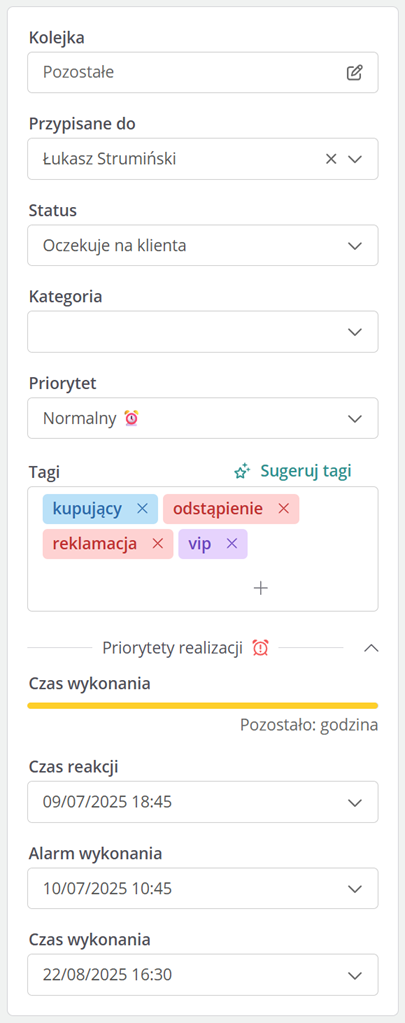405x1023 pixels.
Task: Click the edit pencil icon in Kolejka
Action: click(x=354, y=72)
